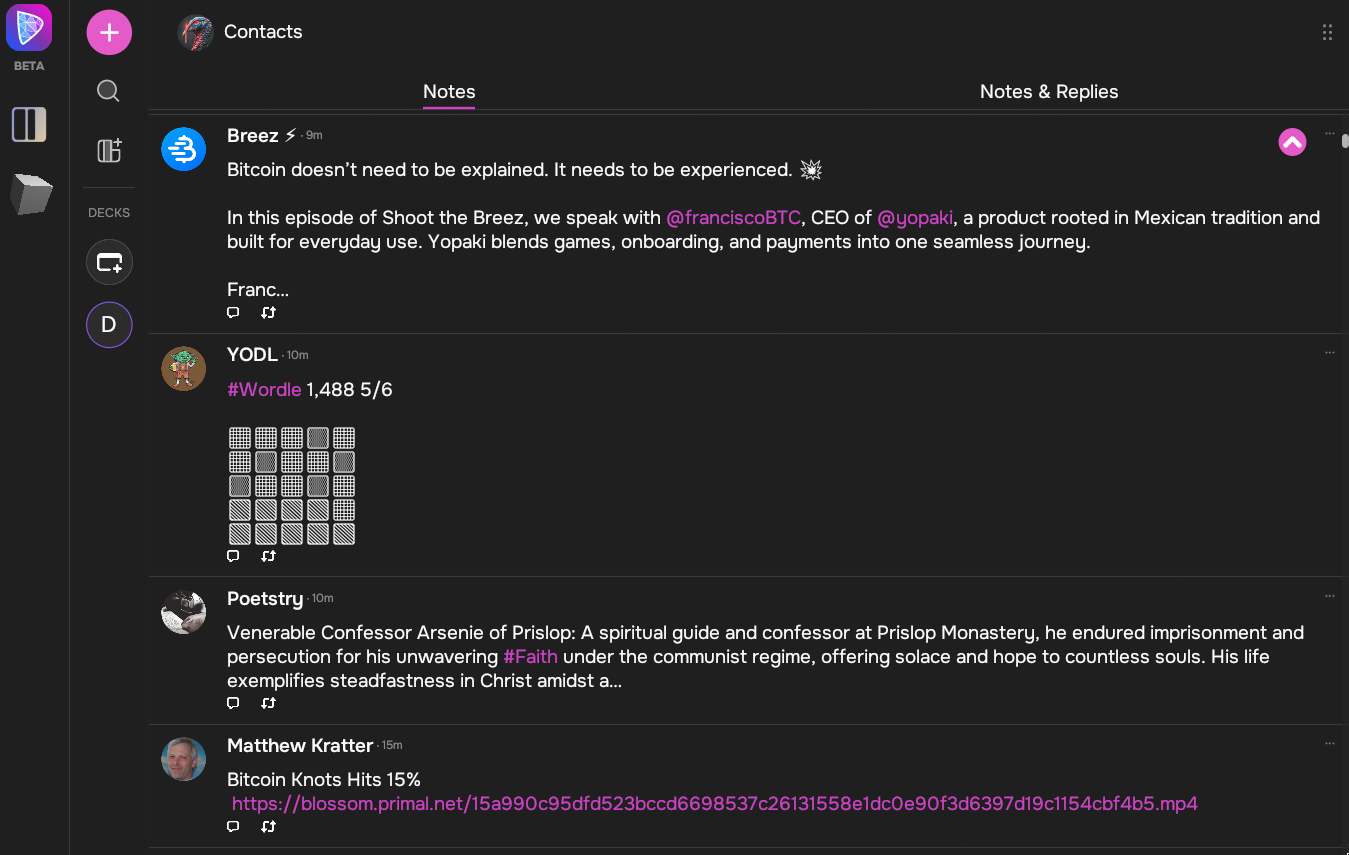Click the gray cube icon
Screen dimensions: 1349x855
[30, 194]
